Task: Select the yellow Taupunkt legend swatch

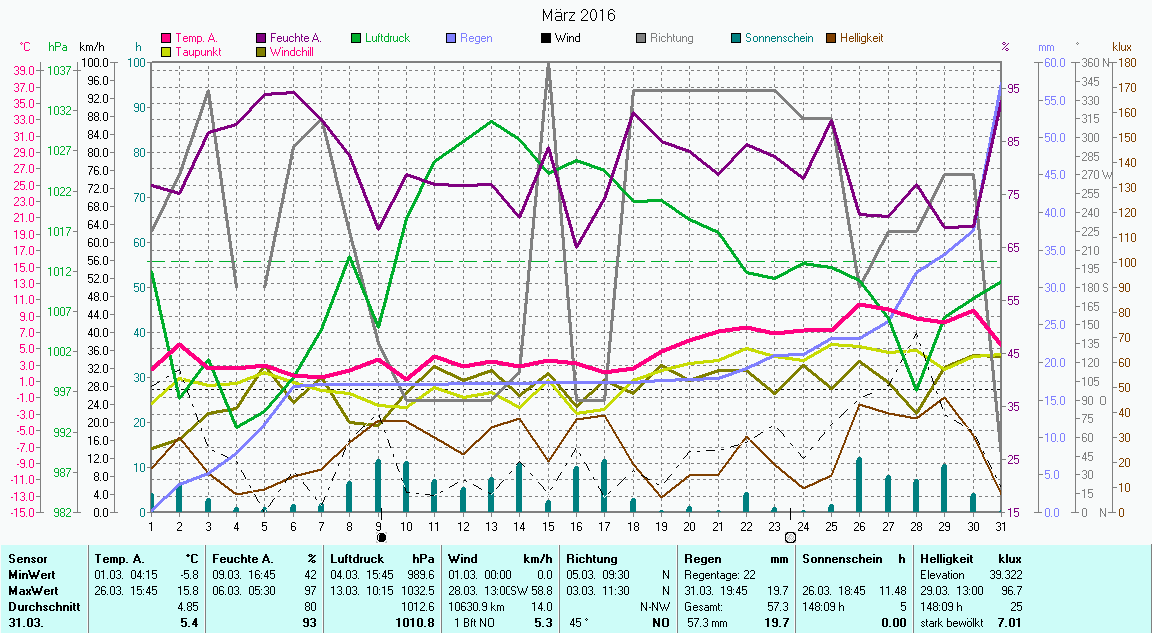Action: (167, 51)
